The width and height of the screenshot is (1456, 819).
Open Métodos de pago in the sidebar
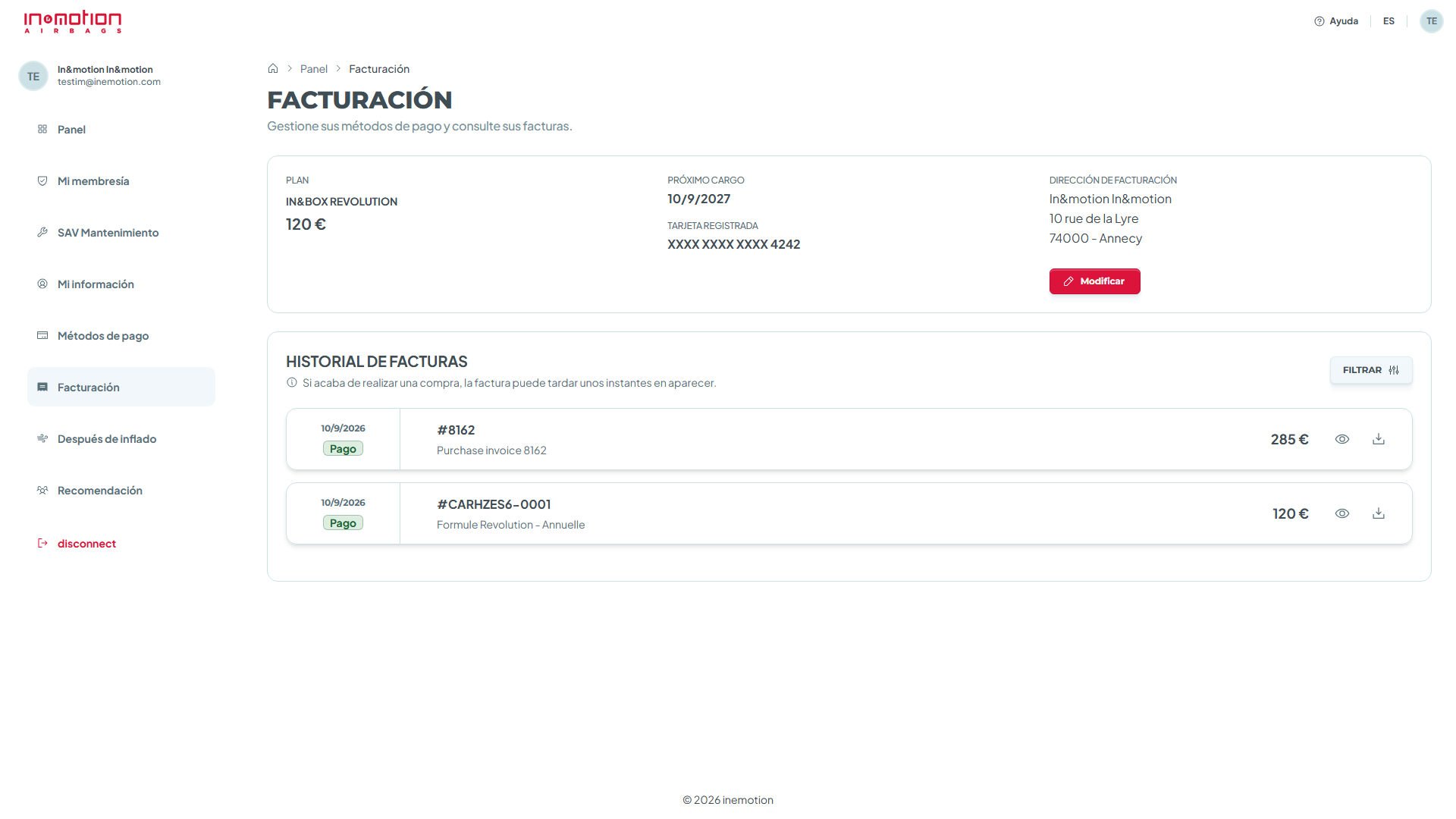click(121, 336)
